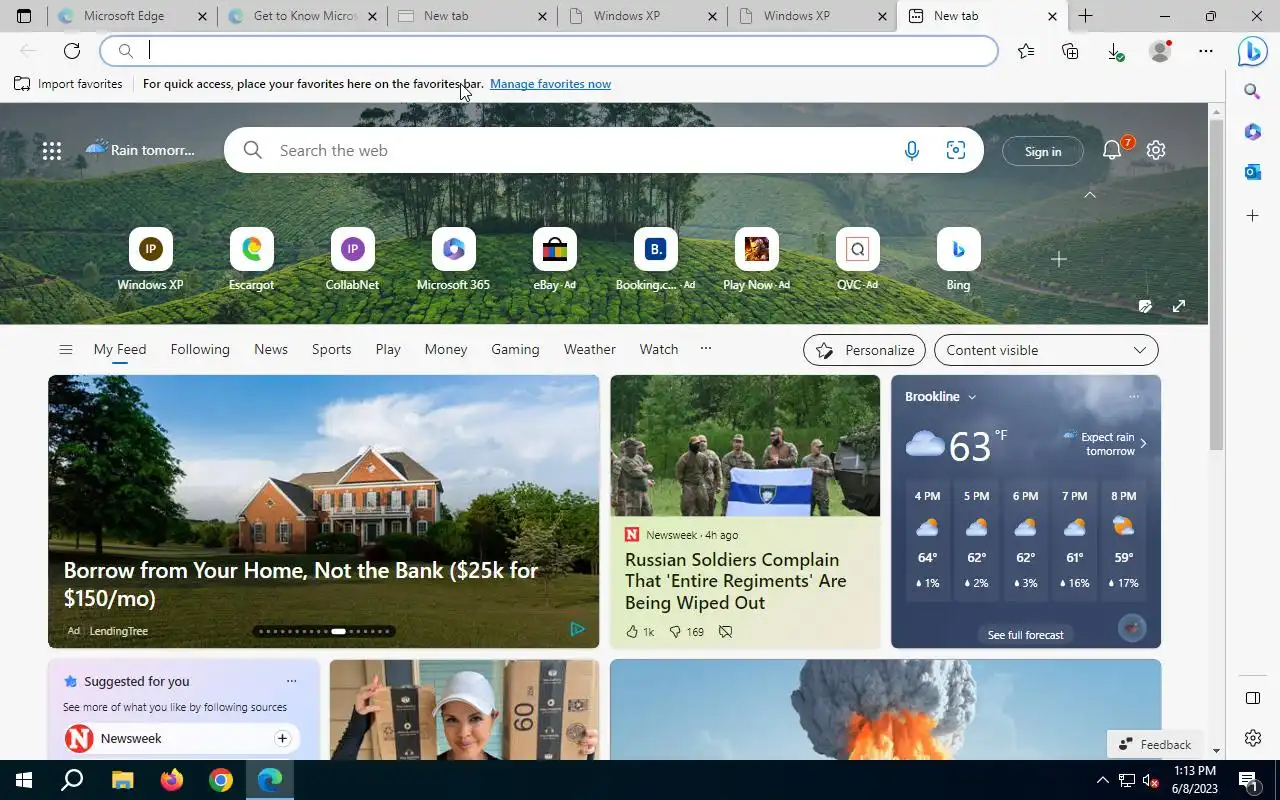
Task: Click See full forecast
Action: tap(1025, 635)
